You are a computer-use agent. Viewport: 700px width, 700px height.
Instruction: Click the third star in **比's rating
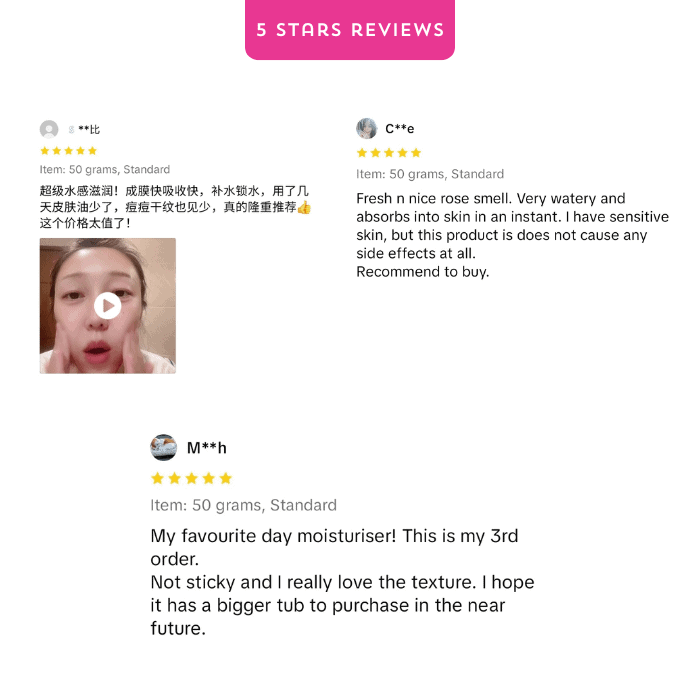pyautogui.click(x=69, y=151)
